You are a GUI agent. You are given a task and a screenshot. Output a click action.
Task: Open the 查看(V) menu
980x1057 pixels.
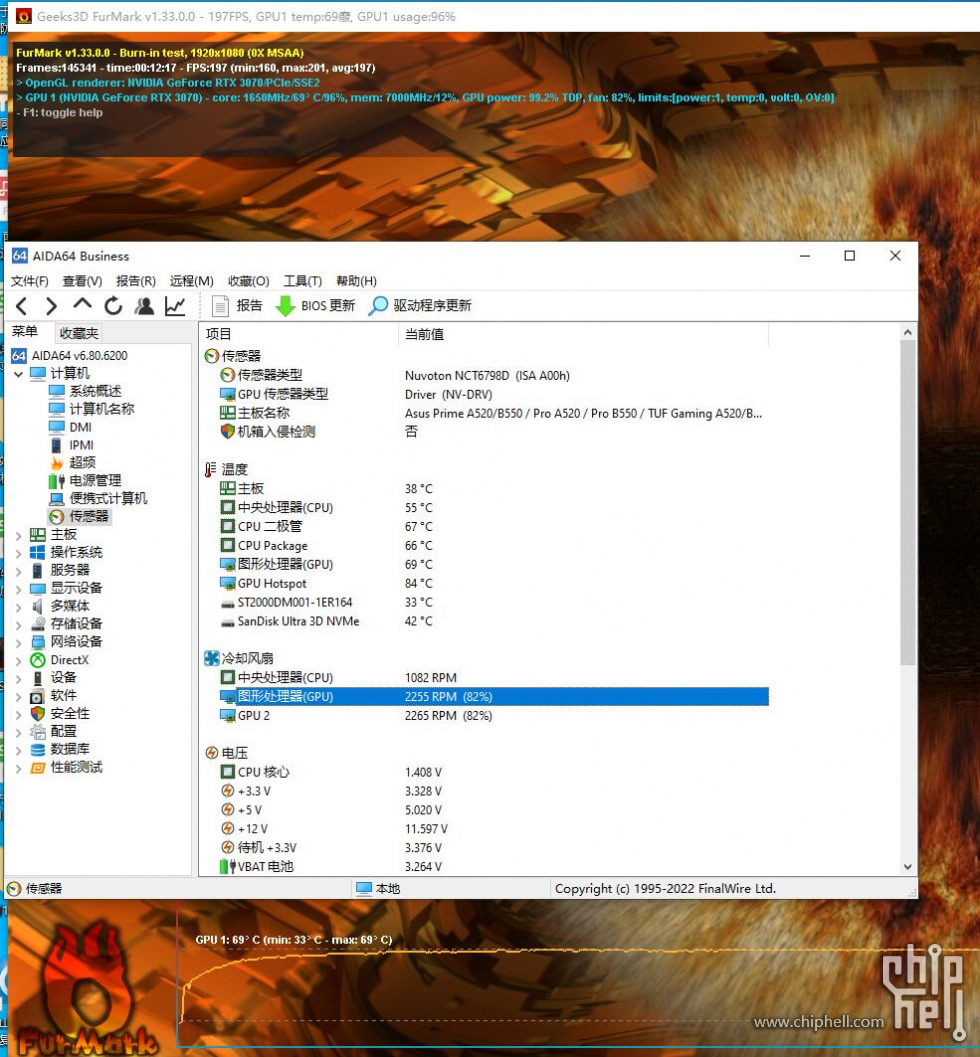pos(82,281)
